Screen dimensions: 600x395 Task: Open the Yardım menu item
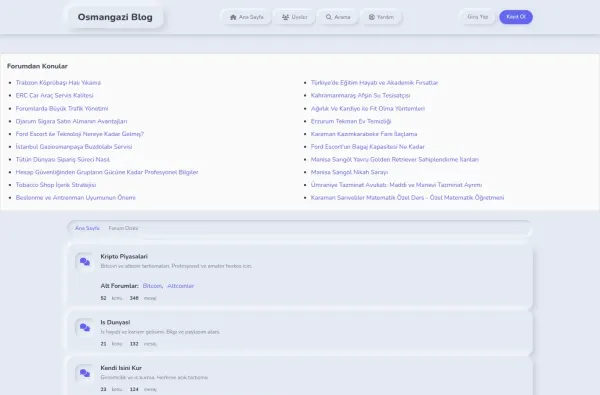pyautogui.click(x=381, y=17)
